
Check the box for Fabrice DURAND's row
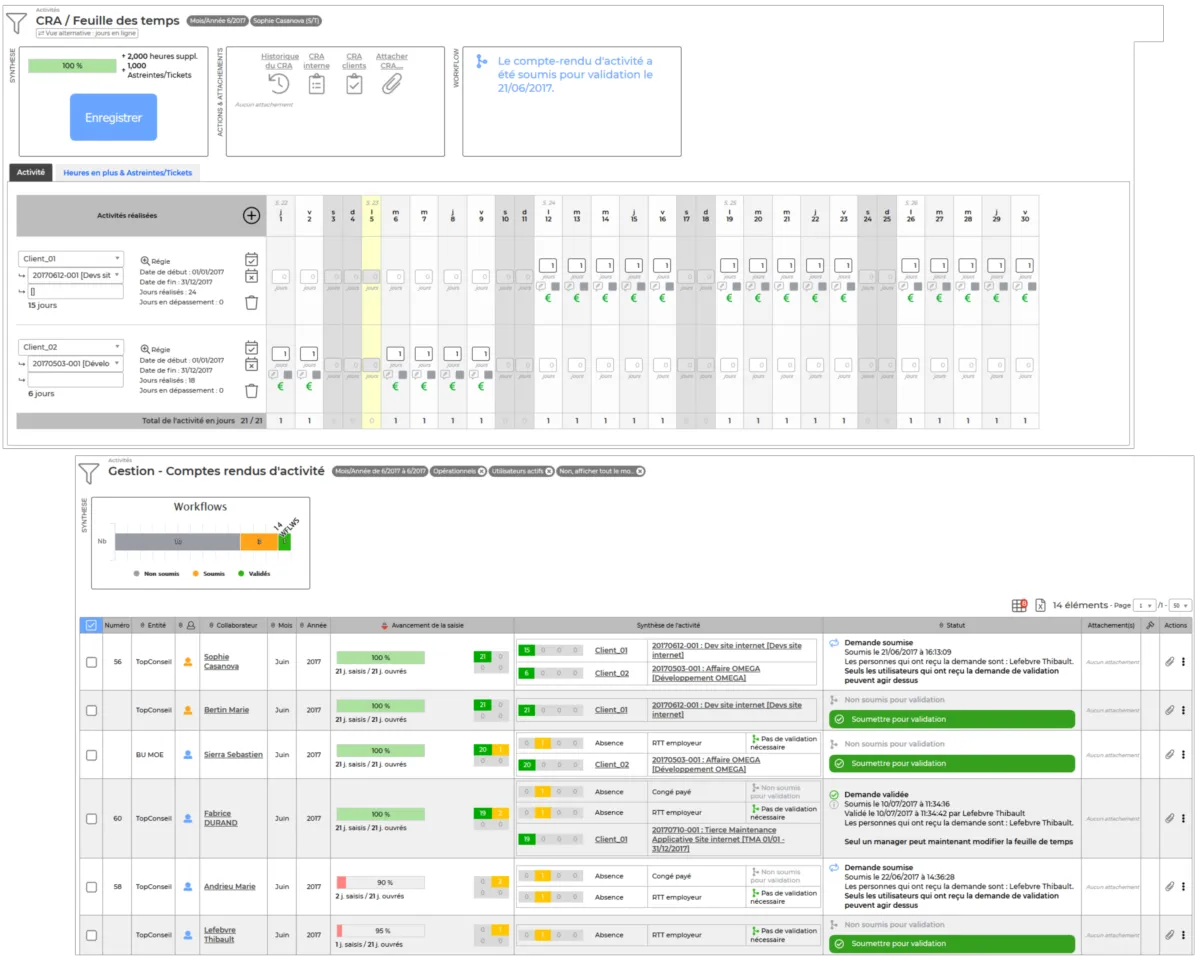[x=91, y=818]
